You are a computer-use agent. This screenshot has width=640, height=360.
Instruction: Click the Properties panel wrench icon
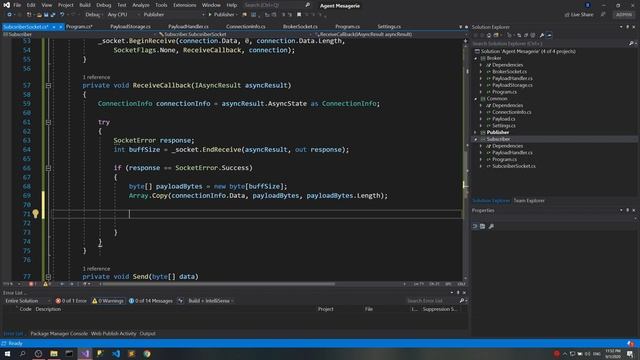click(x=491, y=227)
